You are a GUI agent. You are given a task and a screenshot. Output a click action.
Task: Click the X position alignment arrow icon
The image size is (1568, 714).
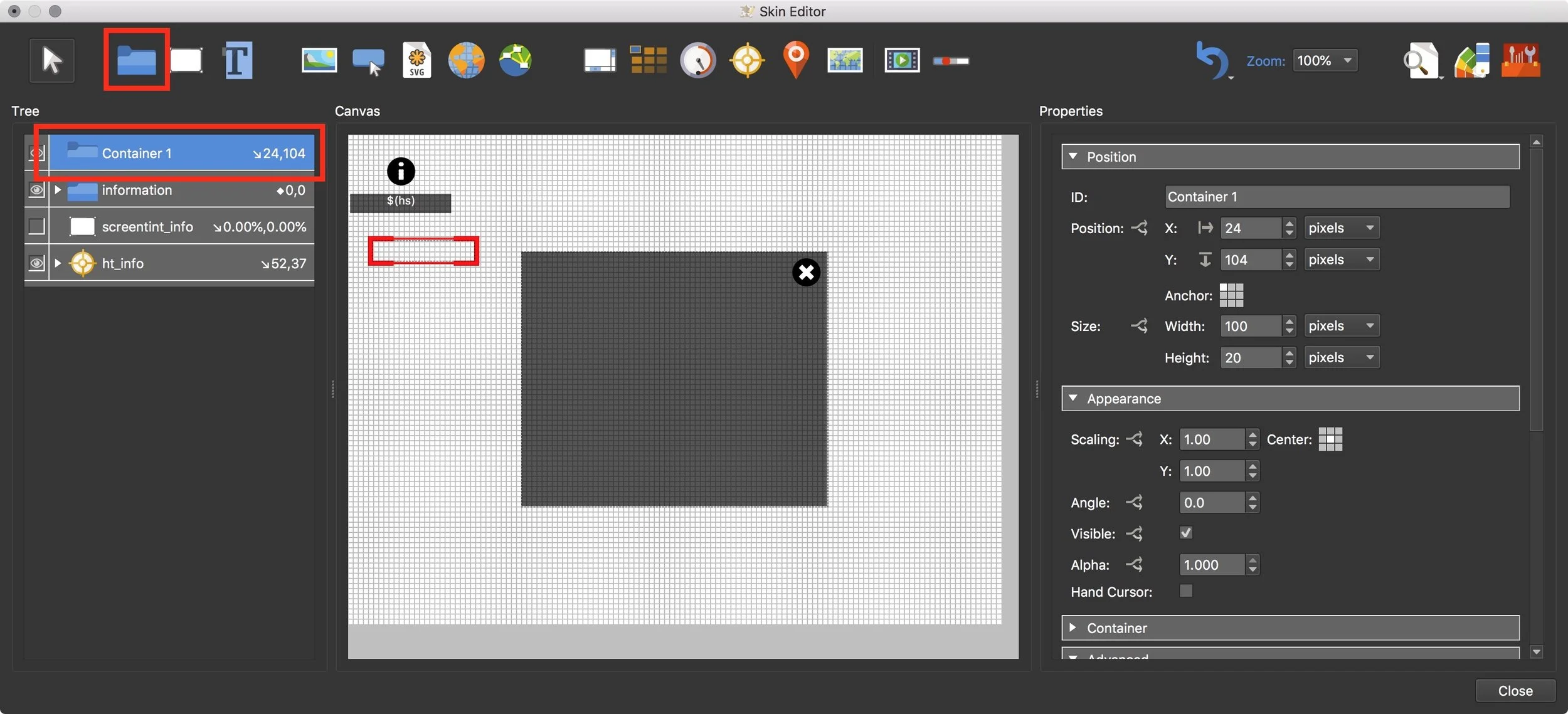[x=1205, y=228]
